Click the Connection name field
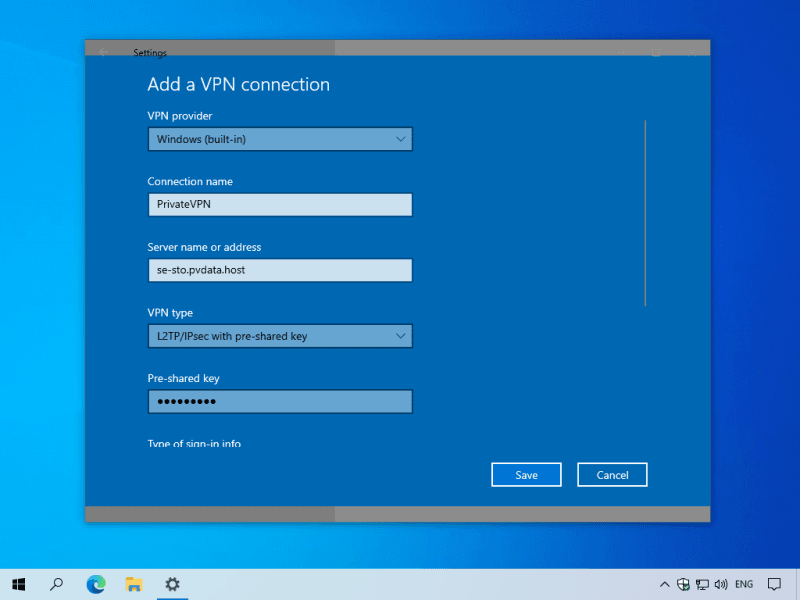 (280, 204)
